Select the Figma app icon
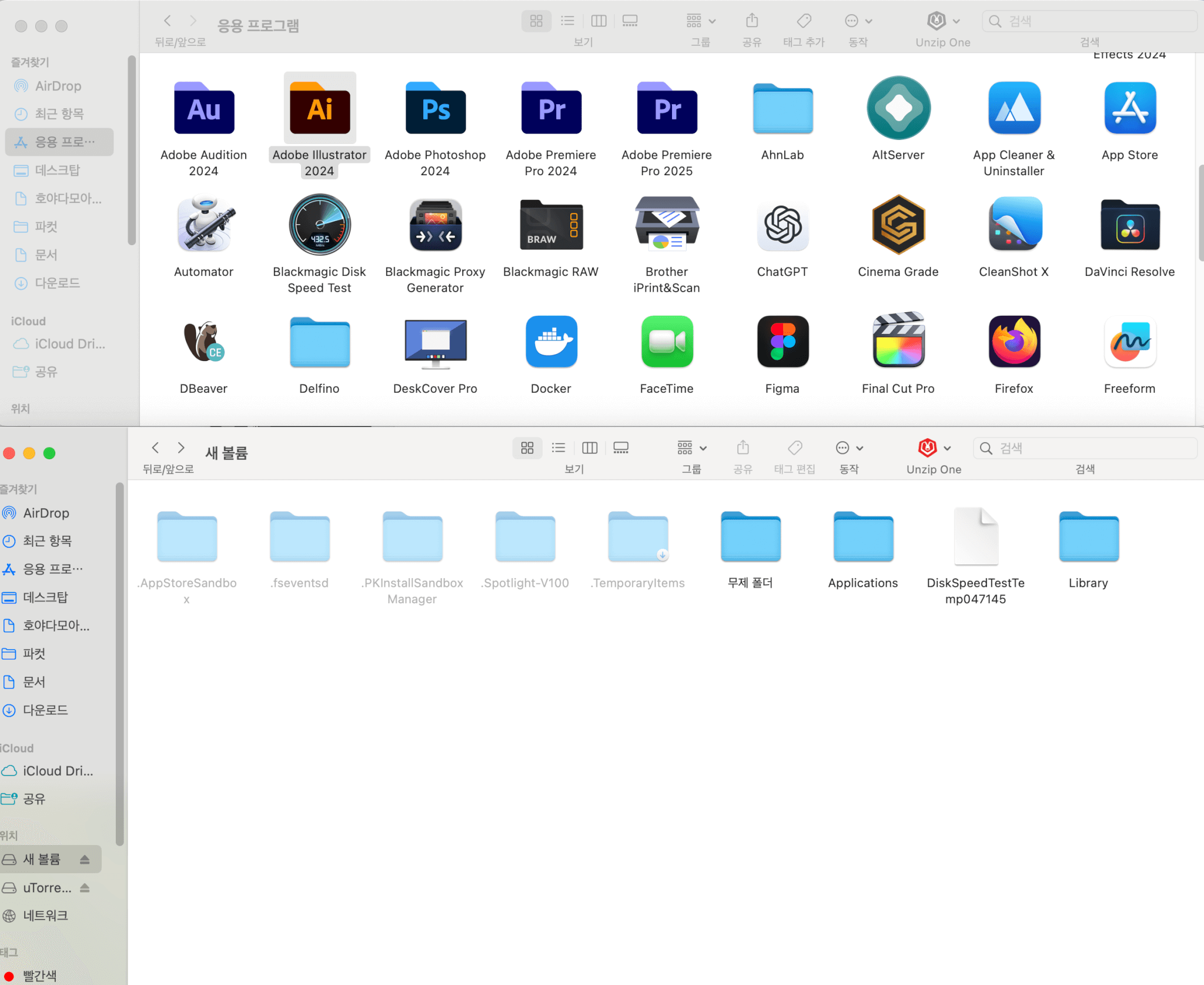Image resolution: width=1204 pixels, height=985 pixels. tap(782, 342)
